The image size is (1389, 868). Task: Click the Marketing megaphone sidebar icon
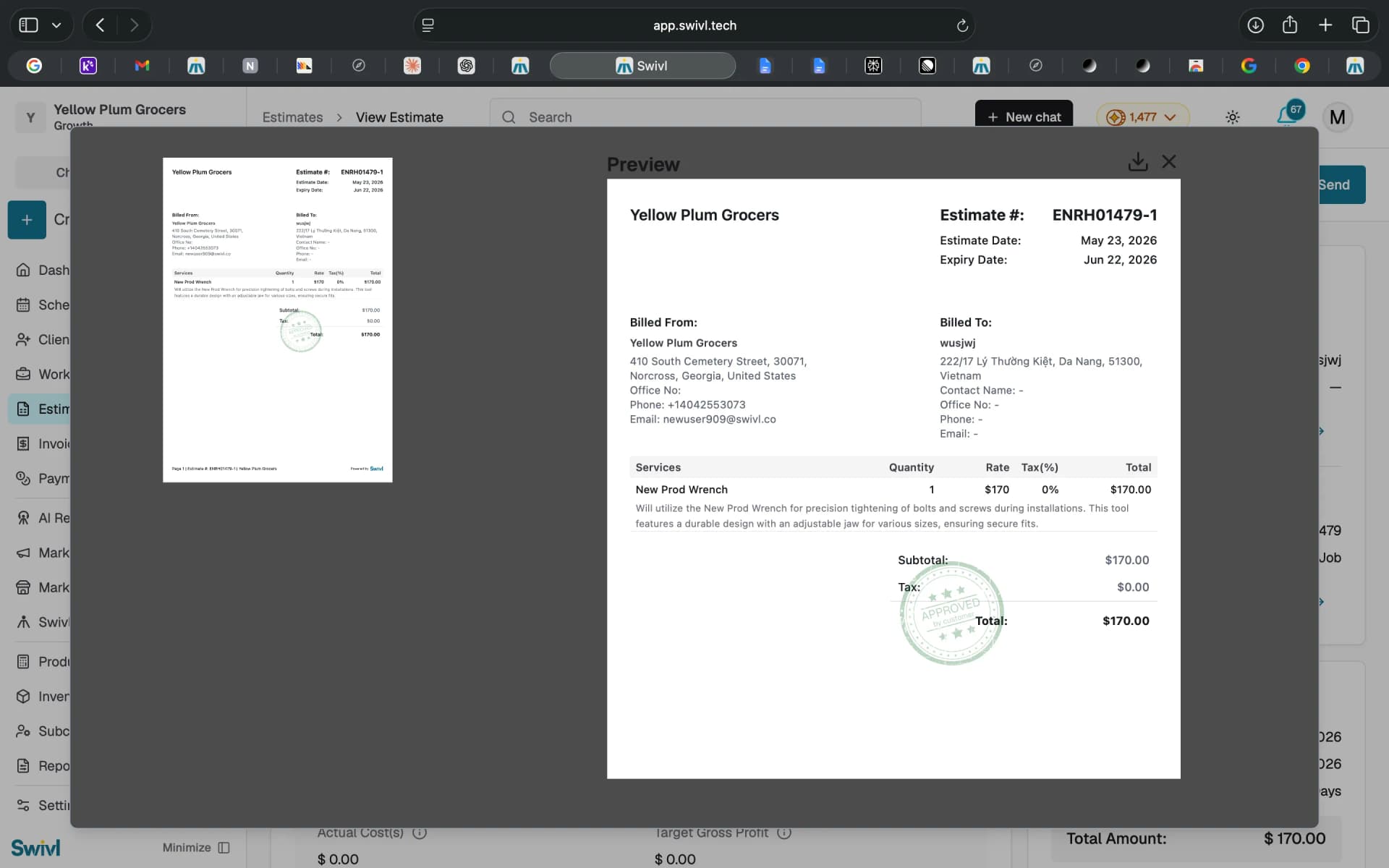pyautogui.click(x=23, y=553)
